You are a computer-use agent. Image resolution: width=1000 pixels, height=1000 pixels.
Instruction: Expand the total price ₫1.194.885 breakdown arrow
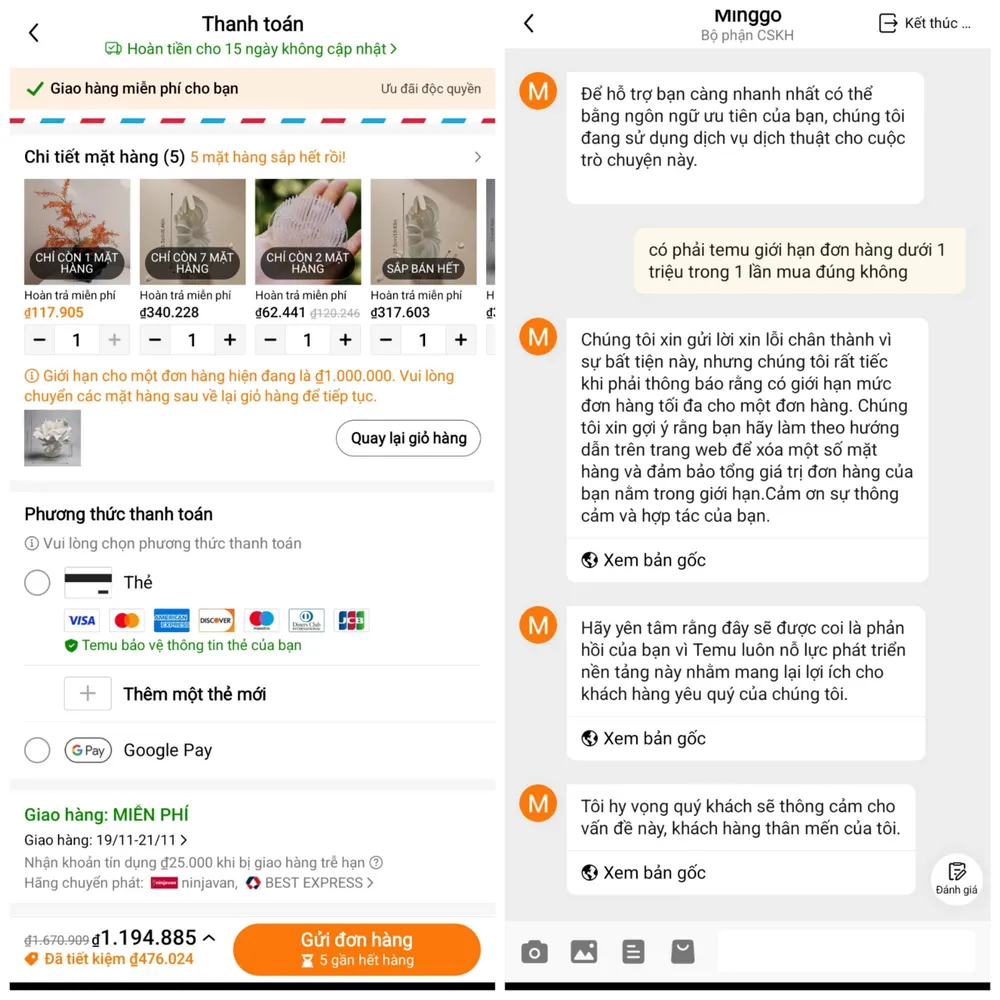[209, 938]
